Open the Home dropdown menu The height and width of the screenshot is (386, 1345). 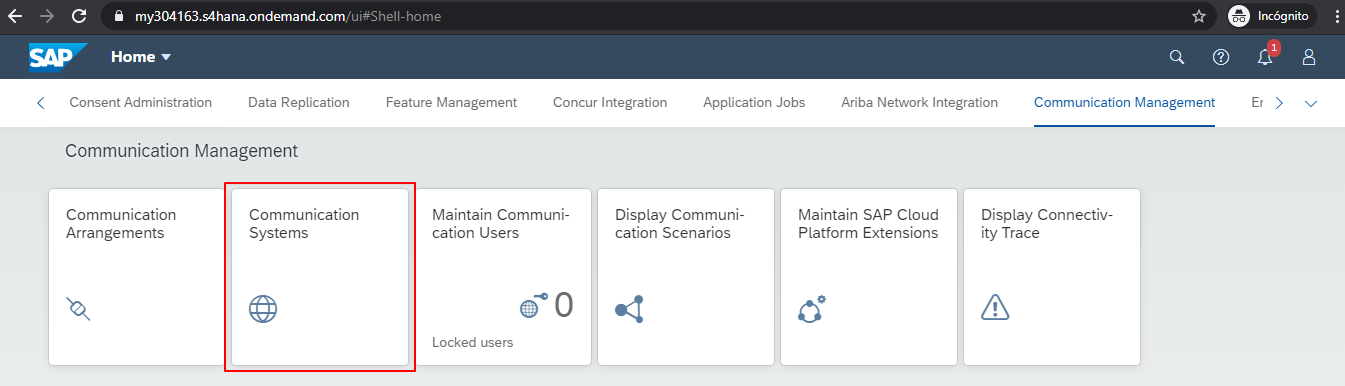[141, 57]
